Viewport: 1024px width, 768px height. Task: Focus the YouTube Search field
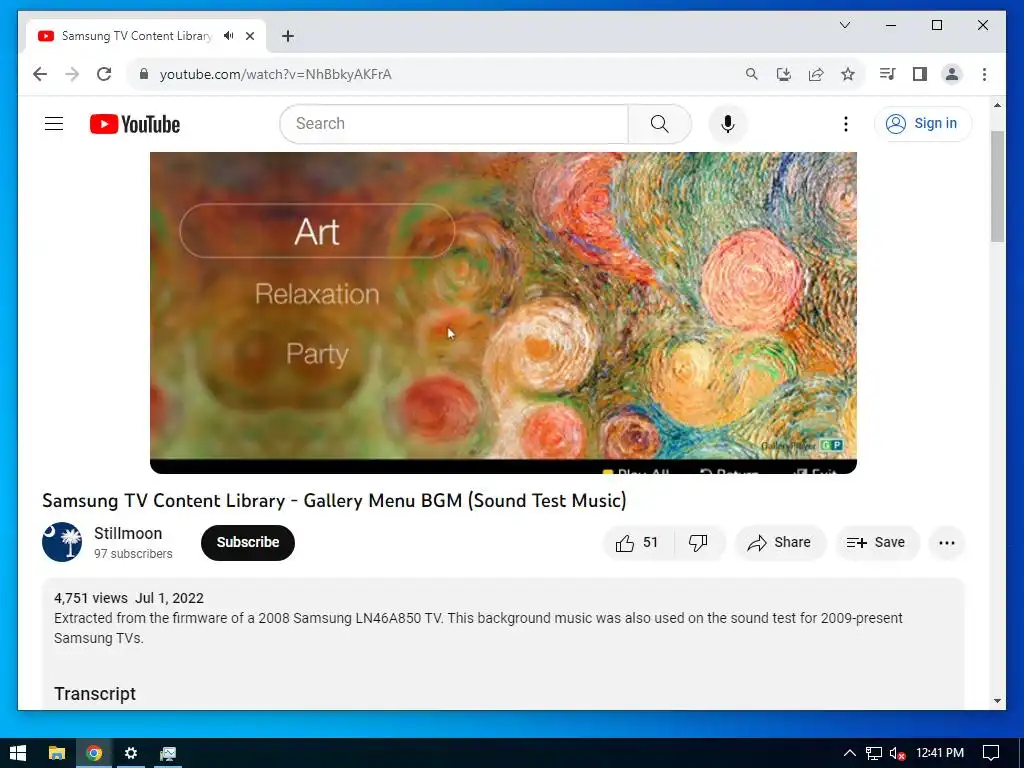[x=454, y=123]
